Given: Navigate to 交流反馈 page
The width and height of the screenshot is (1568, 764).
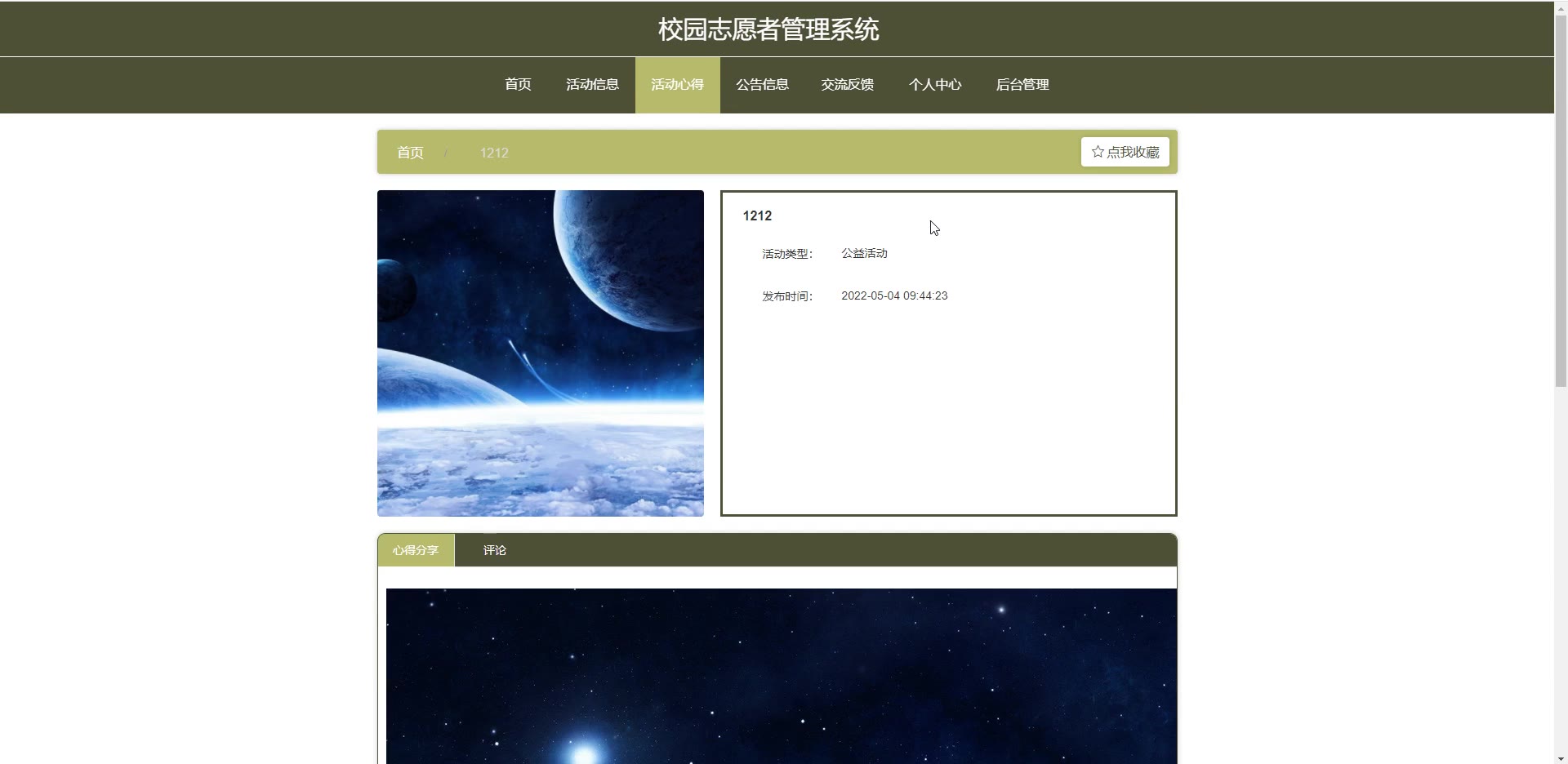Looking at the screenshot, I should click(x=847, y=85).
